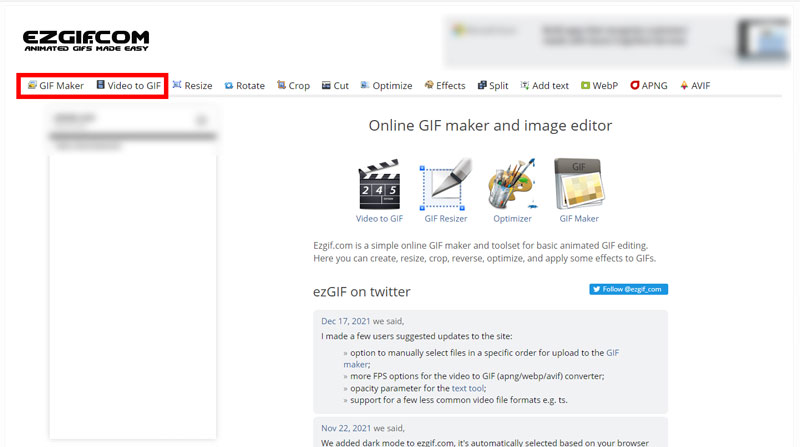Click the GIF Maker stacked images icon
The height and width of the screenshot is (447, 800).
pos(579,184)
